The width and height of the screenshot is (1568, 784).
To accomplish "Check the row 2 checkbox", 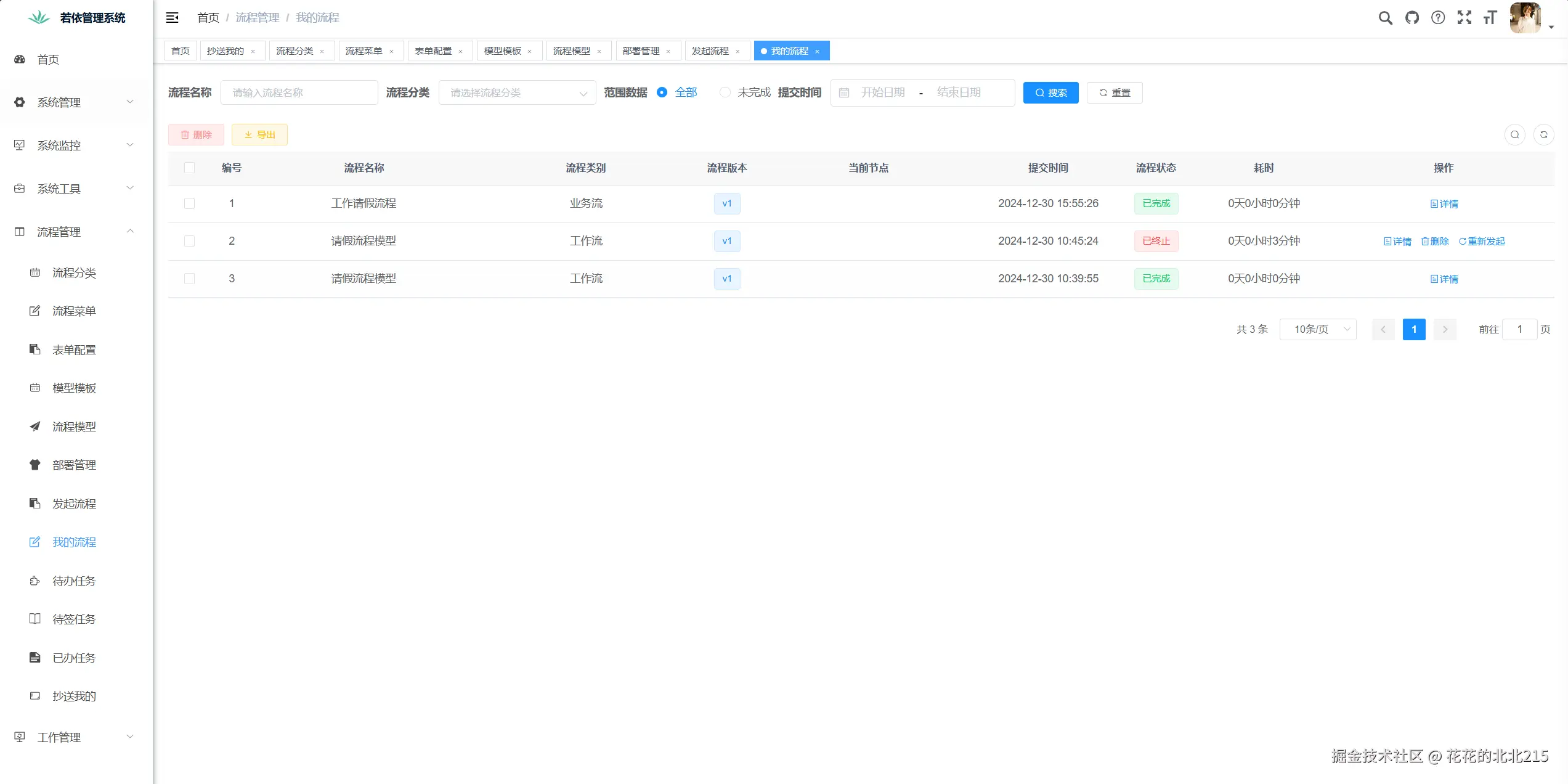I will pyautogui.click(x=189, y=241).
